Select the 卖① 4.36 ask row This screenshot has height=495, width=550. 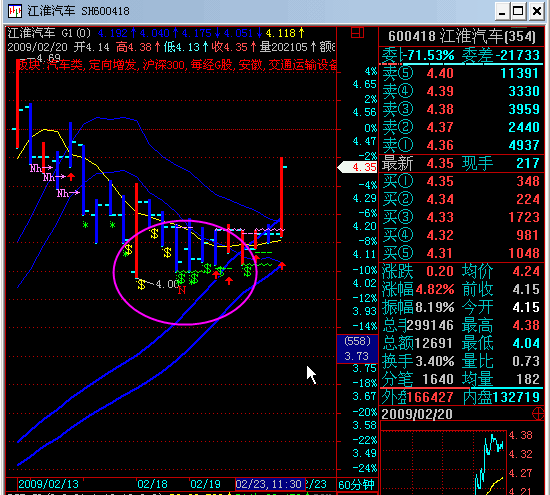click(x=461, y=145)
